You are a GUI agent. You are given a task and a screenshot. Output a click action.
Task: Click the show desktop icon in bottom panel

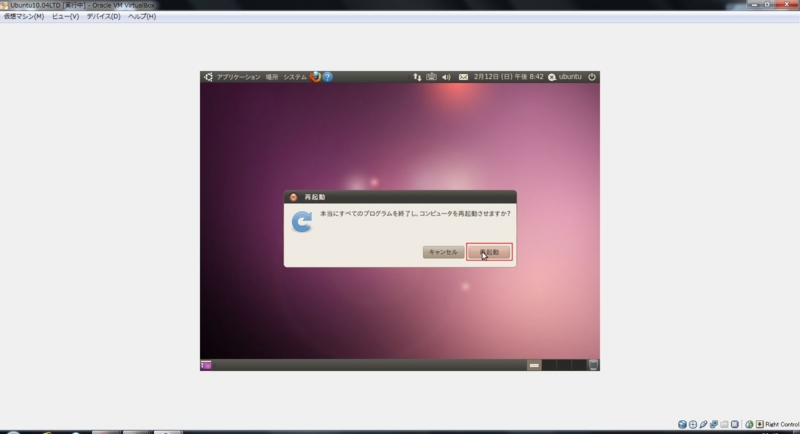[x=206, y=365]
